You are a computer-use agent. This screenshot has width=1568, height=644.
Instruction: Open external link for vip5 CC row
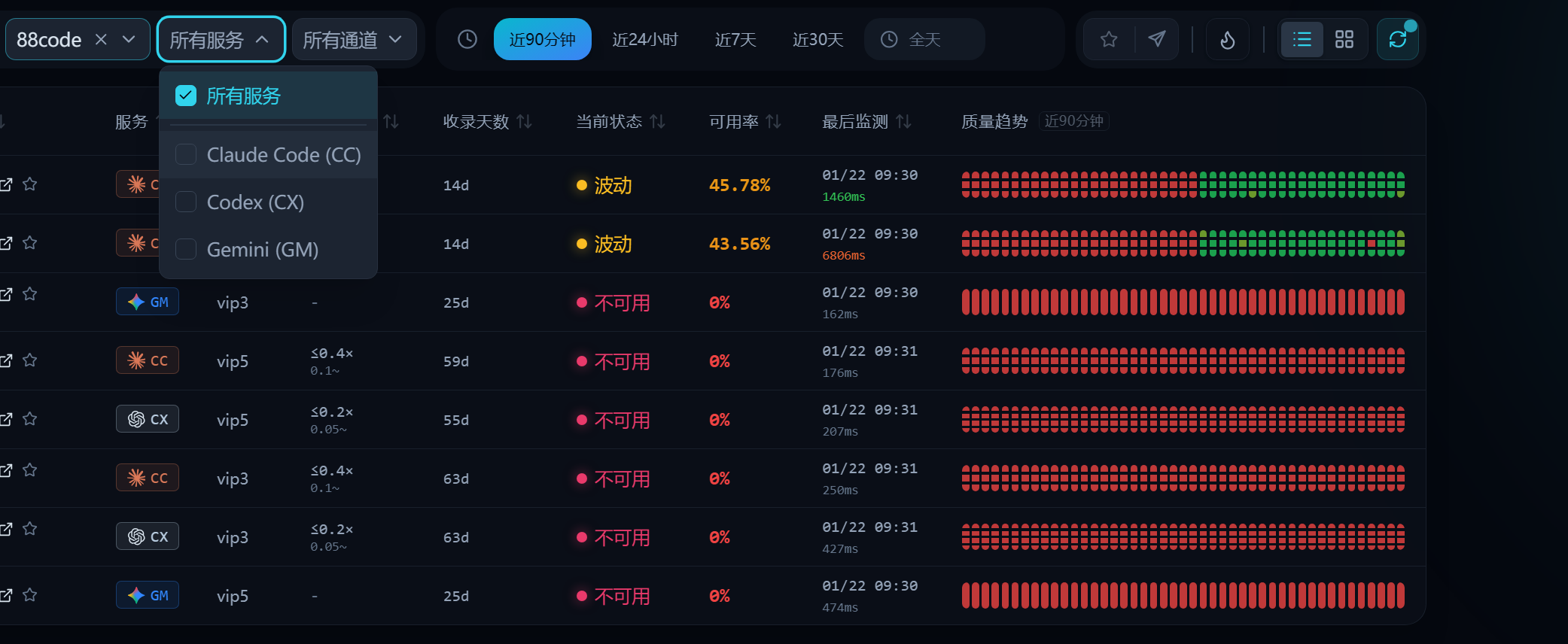5,360
